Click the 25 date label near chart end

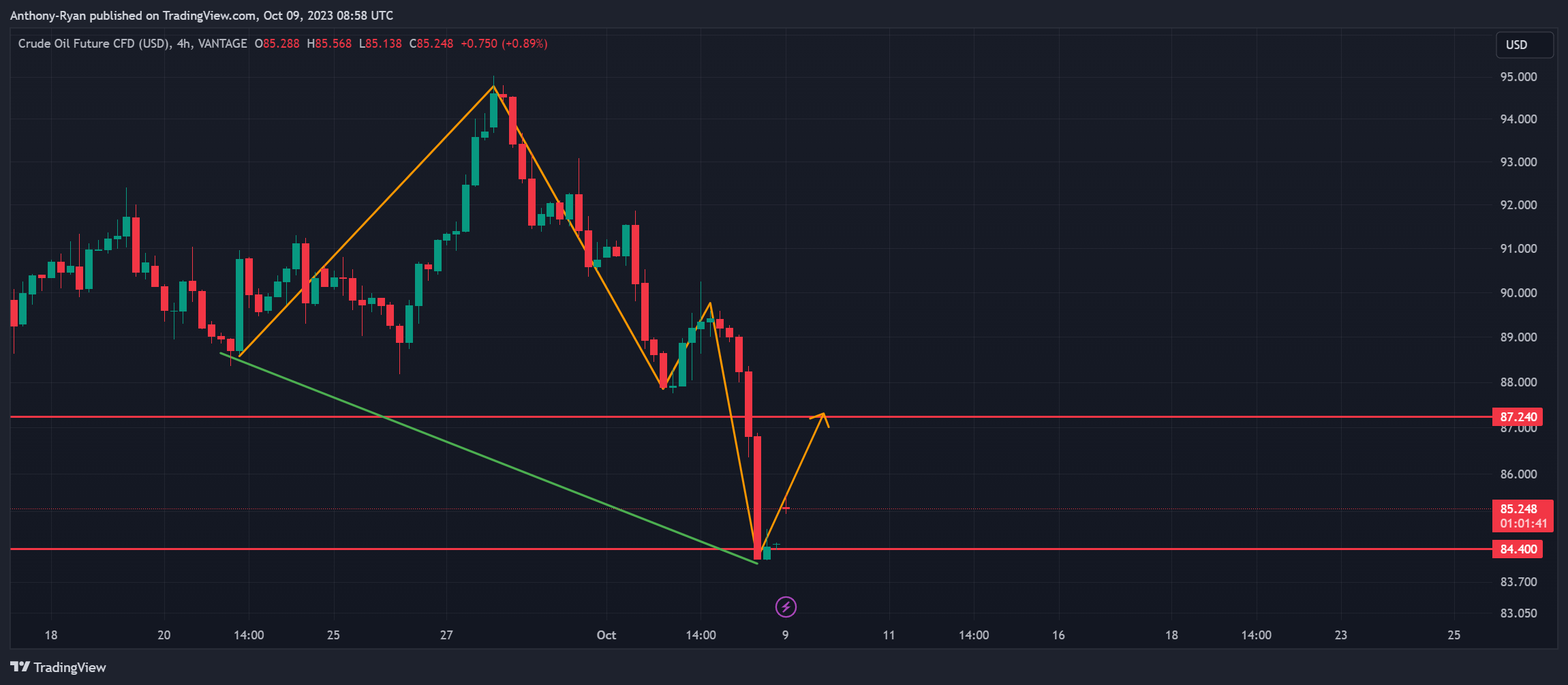pyautogui.click(x=1454, y=635)
